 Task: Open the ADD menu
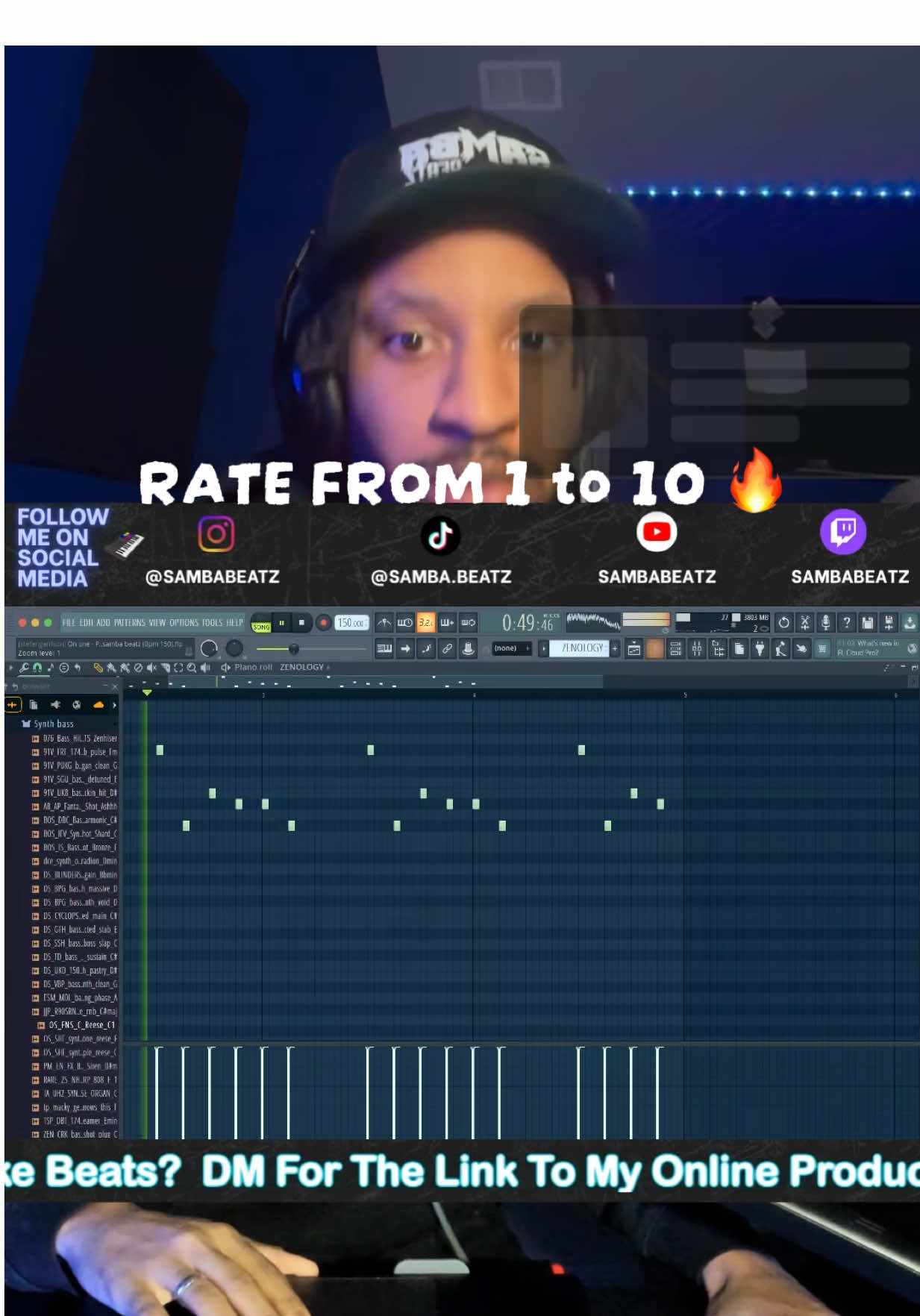pyautogui.click(x=103, y=622)
